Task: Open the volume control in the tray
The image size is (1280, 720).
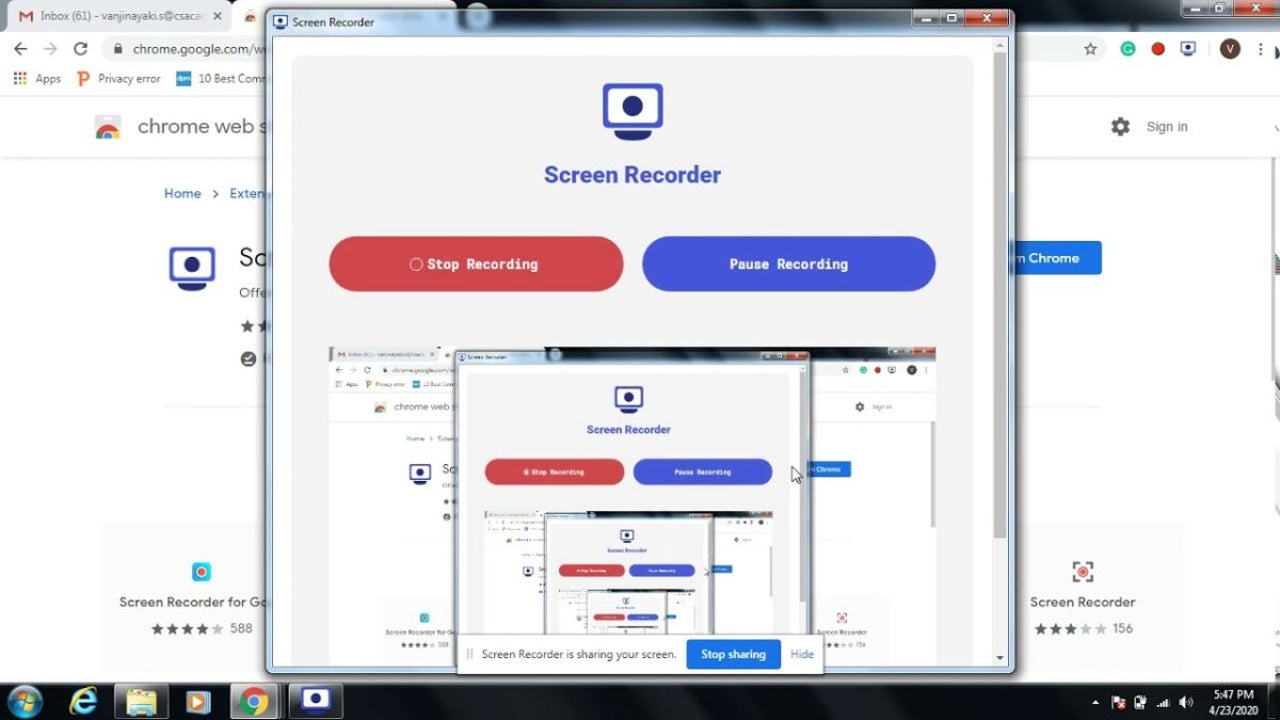Action: [x=1186, y=702]
